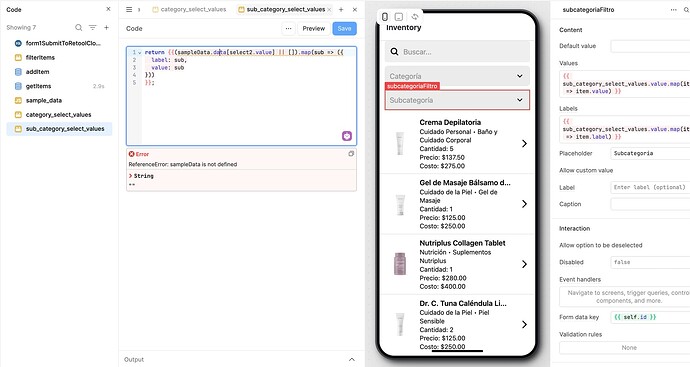Open more options next to Preview
The width and height of the screenshot is (690, 367).
288,29
